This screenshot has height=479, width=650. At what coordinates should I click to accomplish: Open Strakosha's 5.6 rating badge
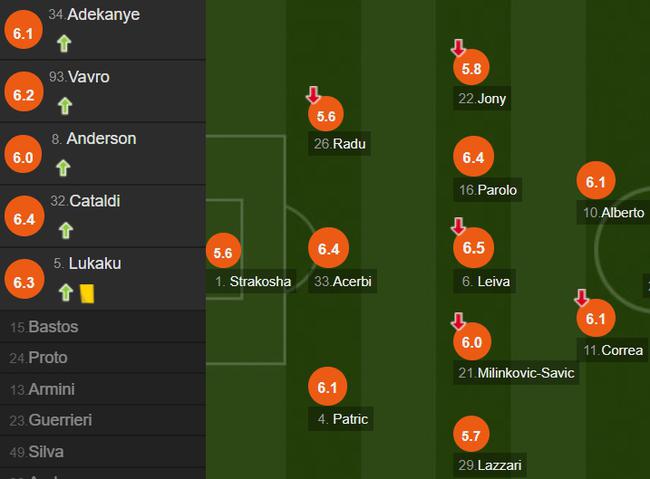[x=223, y=251]
